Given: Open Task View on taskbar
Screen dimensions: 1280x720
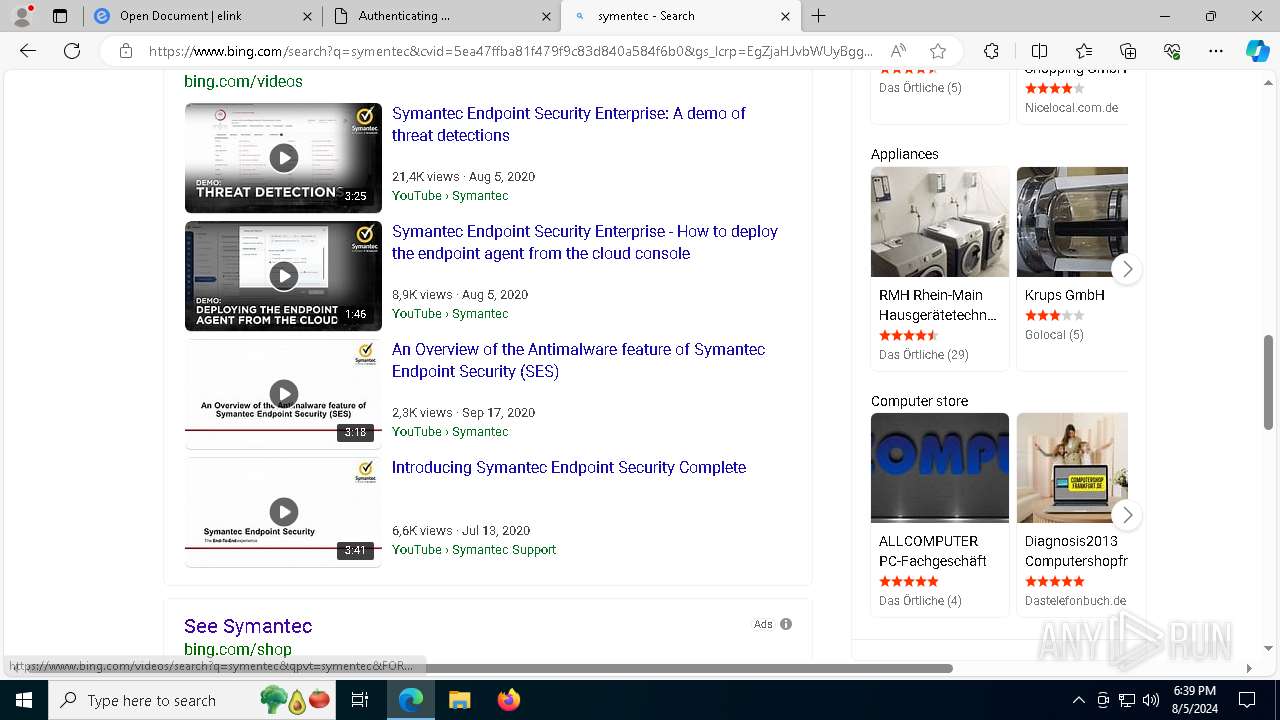Looking at the screenshot, I should pyautogui.click(x=360, y=700).
